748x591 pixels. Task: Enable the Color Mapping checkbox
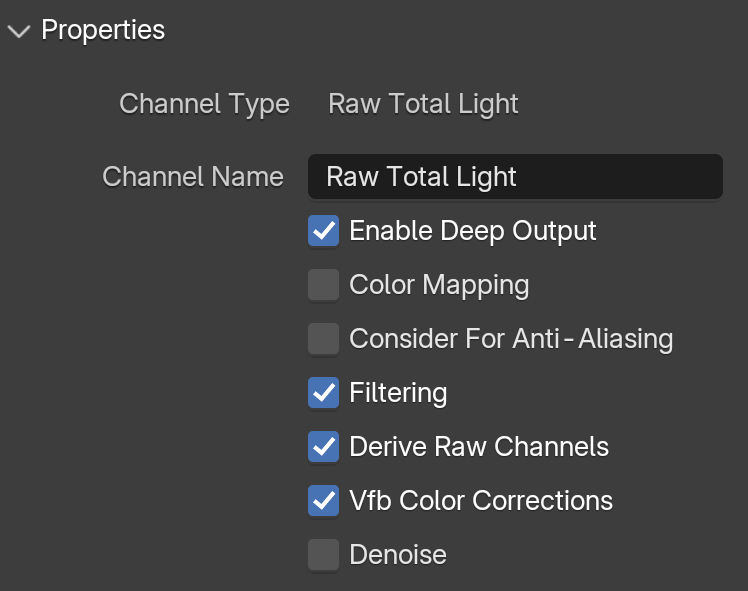pos(323,285)
